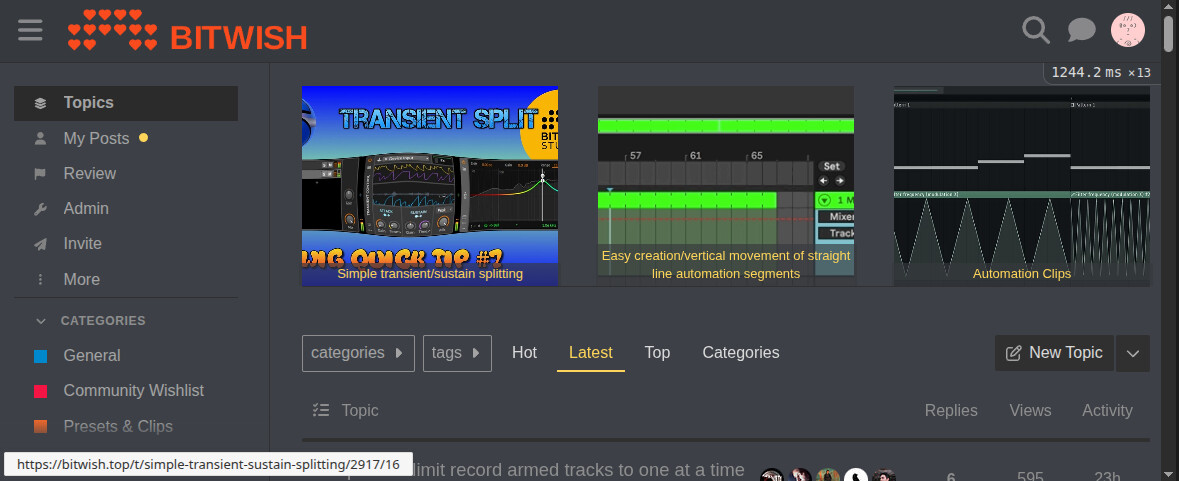The height and width of the screenshot is (481, 1179).
Task: Open the user avatar menu
Action: (1128, 30)
